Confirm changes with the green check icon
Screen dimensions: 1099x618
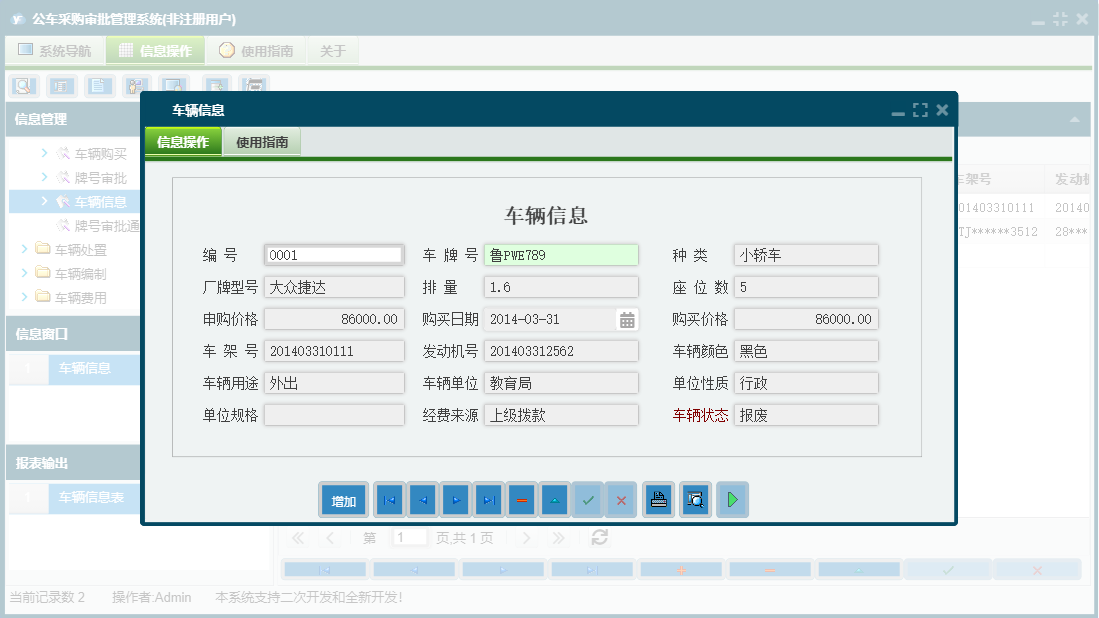(588, 499)
